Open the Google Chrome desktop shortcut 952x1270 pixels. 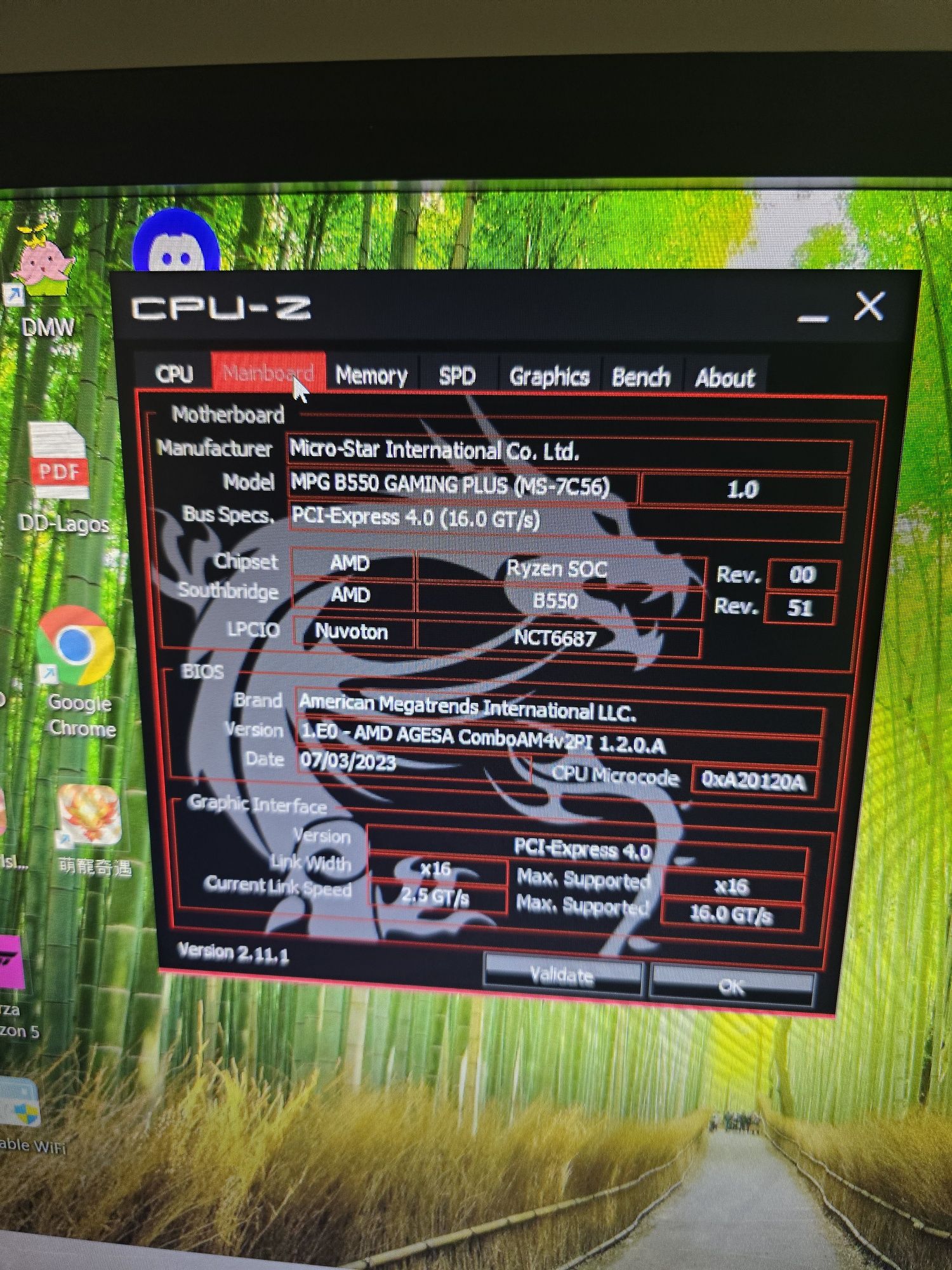coord(77,671)
